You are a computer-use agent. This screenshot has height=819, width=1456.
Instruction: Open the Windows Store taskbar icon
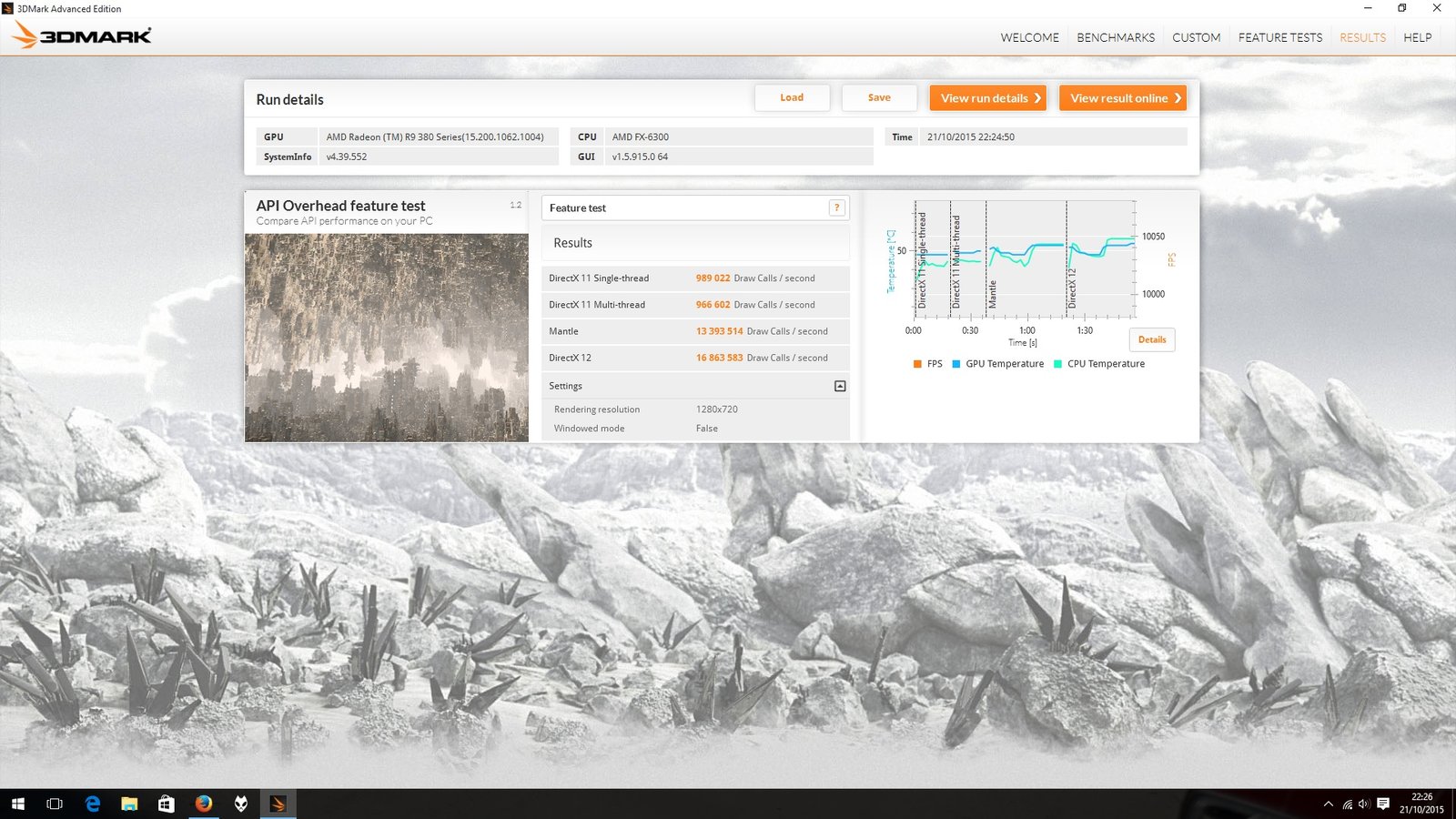[x=166, y=804]
